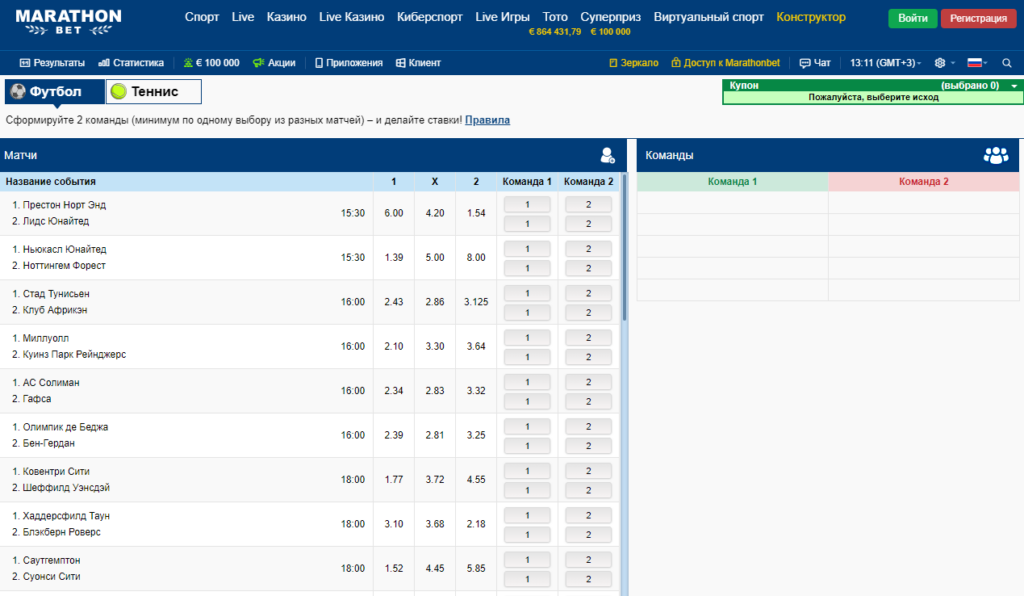This screenshot has height=596, width=1024.
Task: Click odds 1.77 for Ковентри Сити
Action: point(394,479)
